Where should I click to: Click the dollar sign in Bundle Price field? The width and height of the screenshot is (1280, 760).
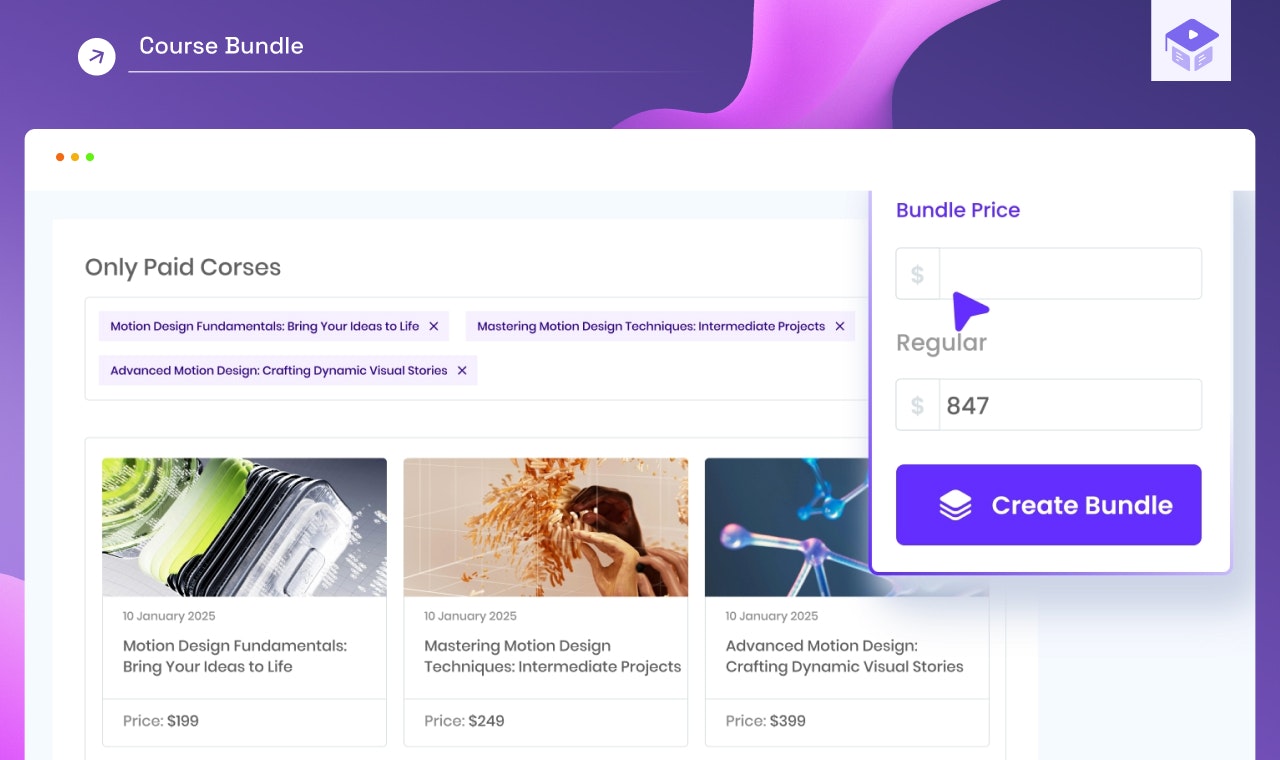(x=918, y=274)
